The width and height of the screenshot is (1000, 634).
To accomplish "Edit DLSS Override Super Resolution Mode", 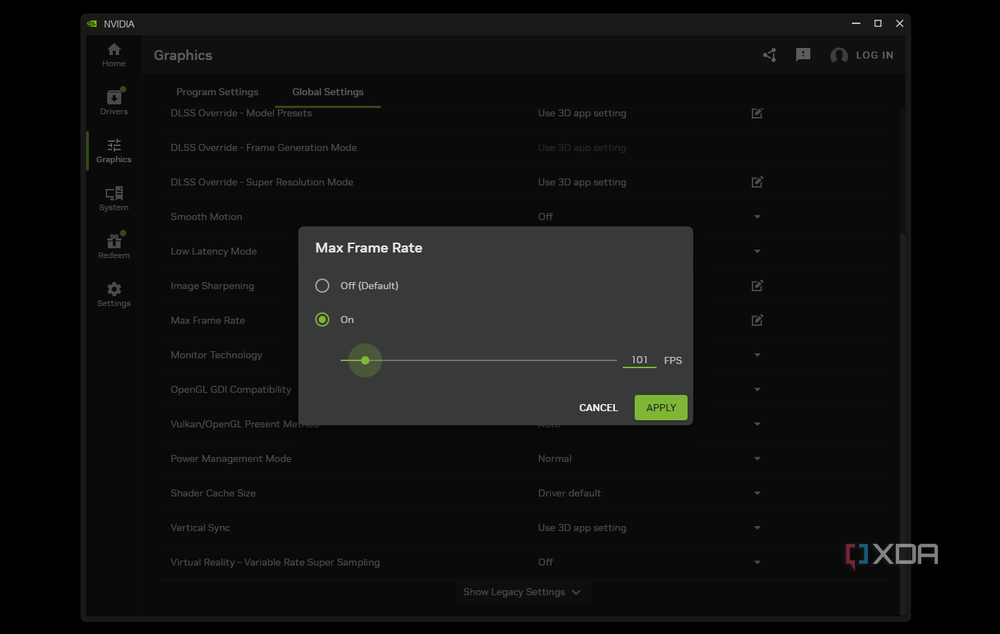I will 757,182.
